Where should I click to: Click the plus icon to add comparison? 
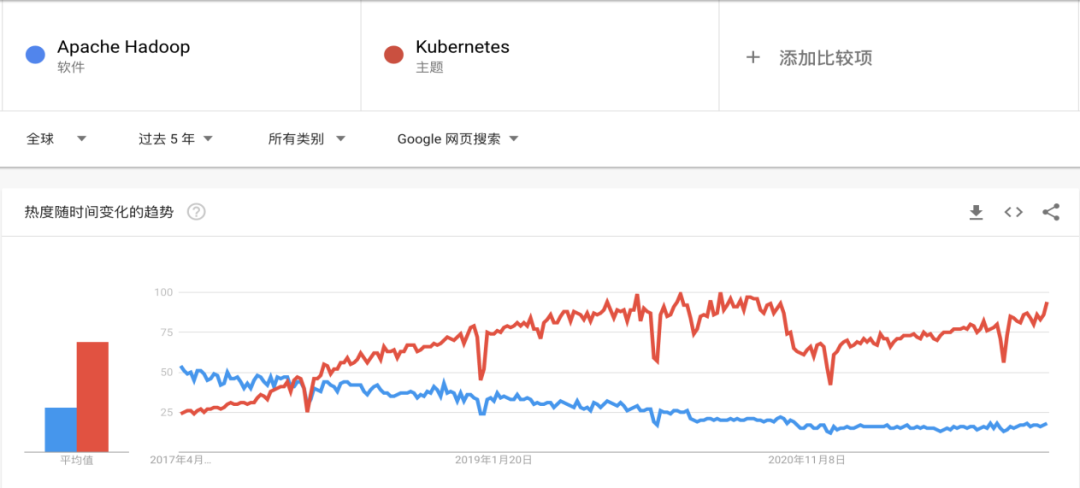coord(753,58)
